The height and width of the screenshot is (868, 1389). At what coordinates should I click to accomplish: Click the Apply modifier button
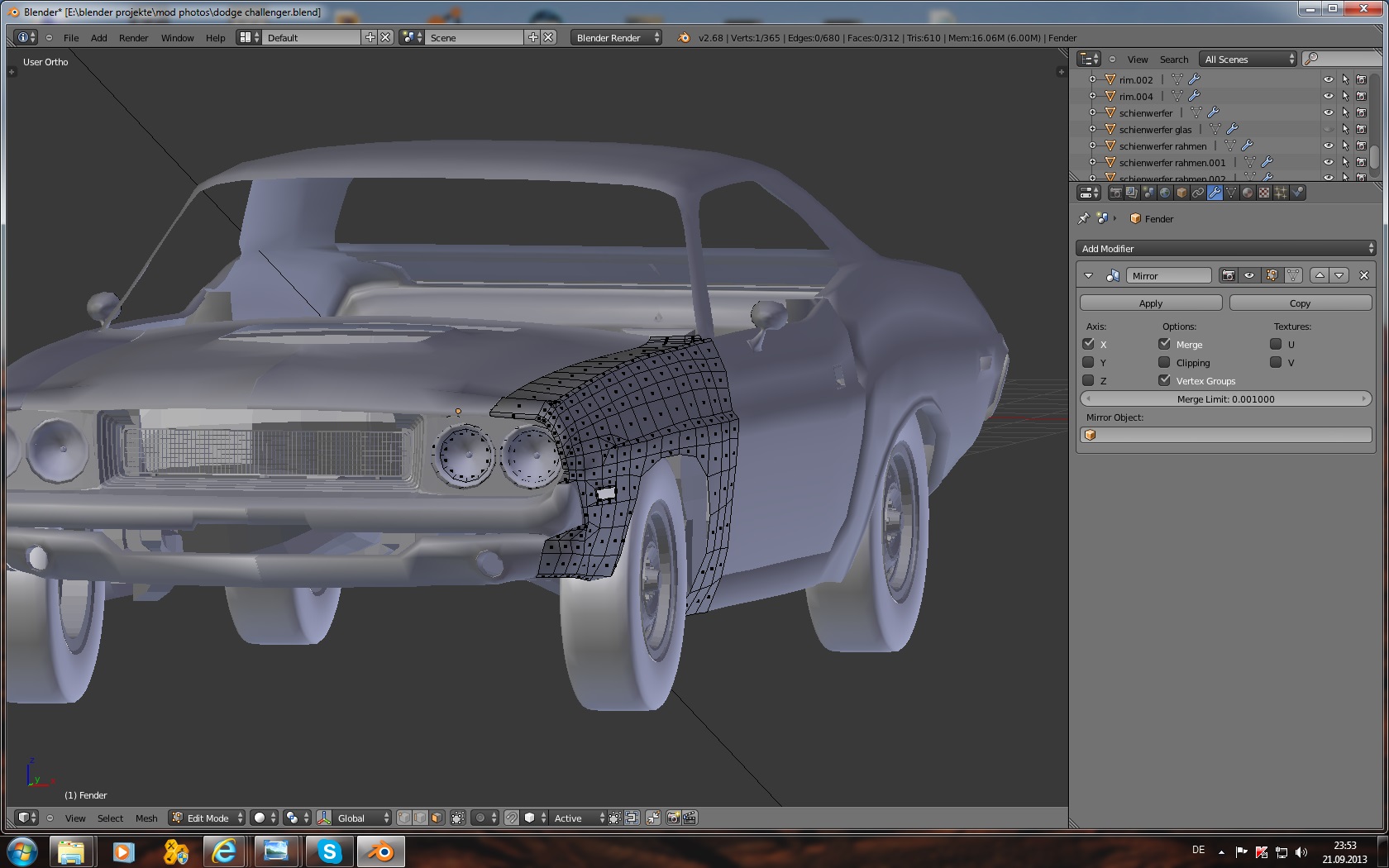pos(1151,303)
